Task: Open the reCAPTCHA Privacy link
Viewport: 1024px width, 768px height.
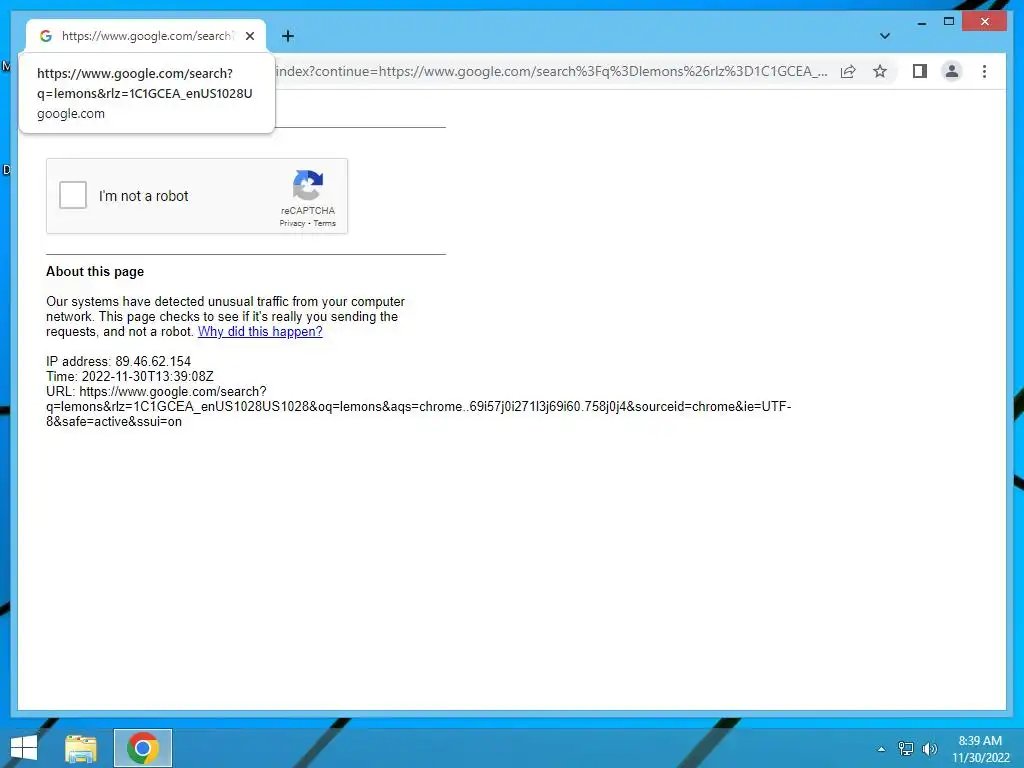Action: point(292,223)
